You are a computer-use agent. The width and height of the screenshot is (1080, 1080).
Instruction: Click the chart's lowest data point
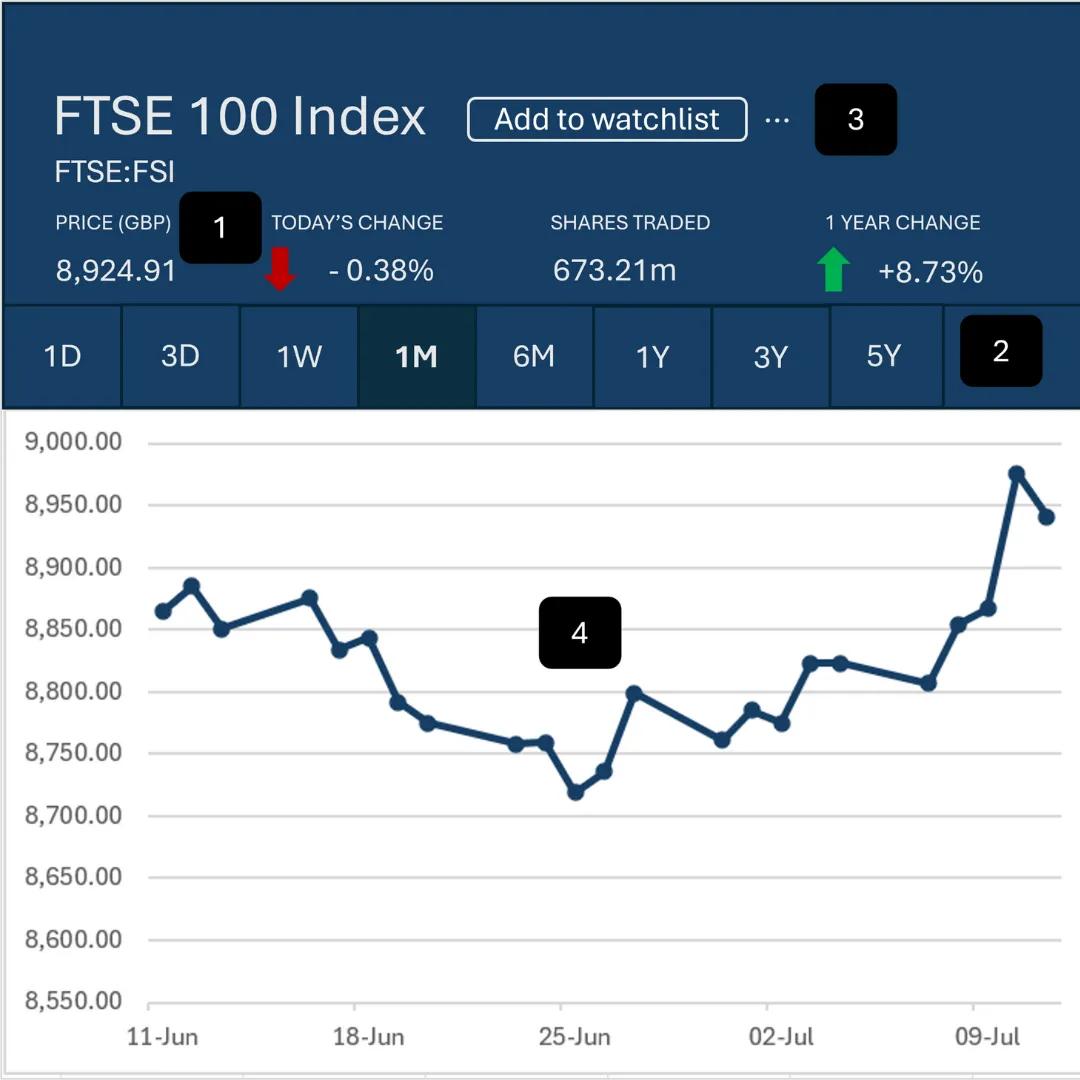(x=576, y=793)
